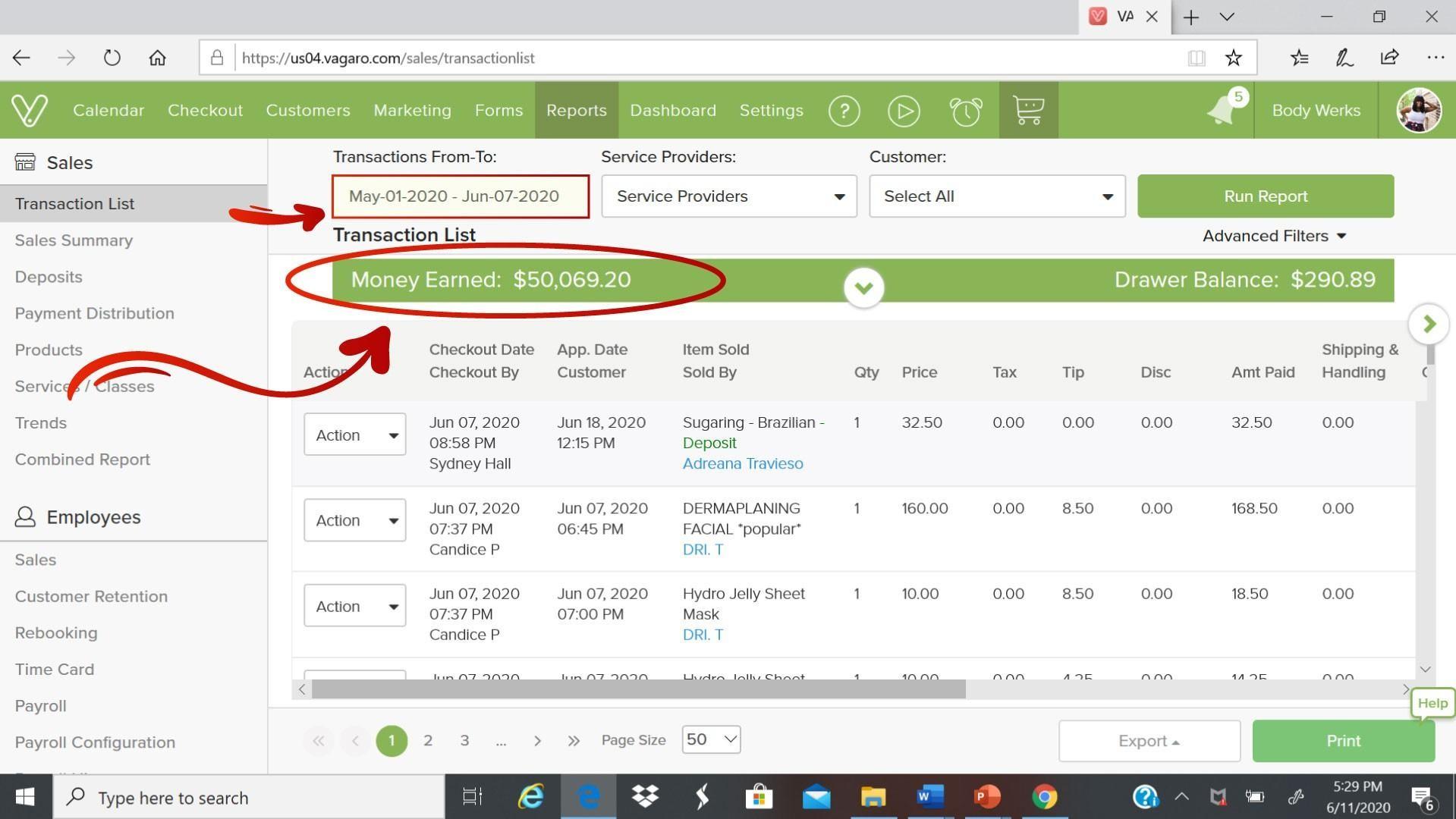Open the help question mark icon
1456x819 pixels.
coord(844,111)
